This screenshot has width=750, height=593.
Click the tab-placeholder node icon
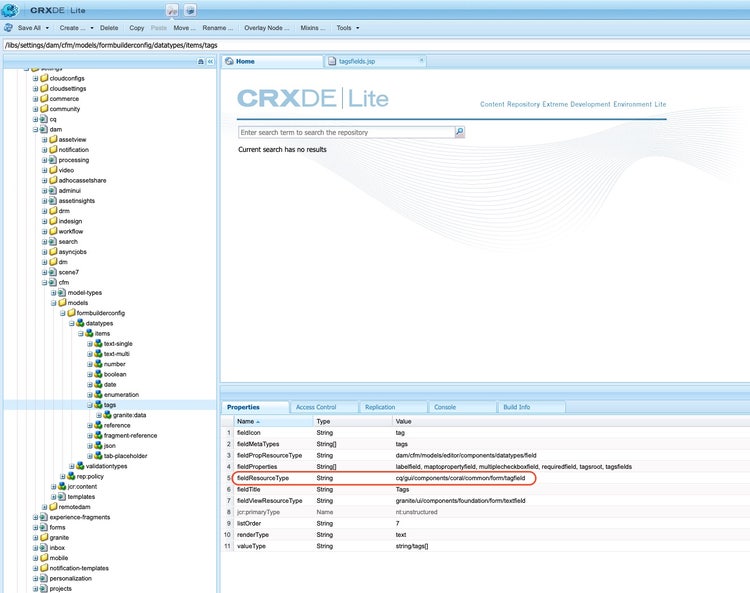[98, 456]
